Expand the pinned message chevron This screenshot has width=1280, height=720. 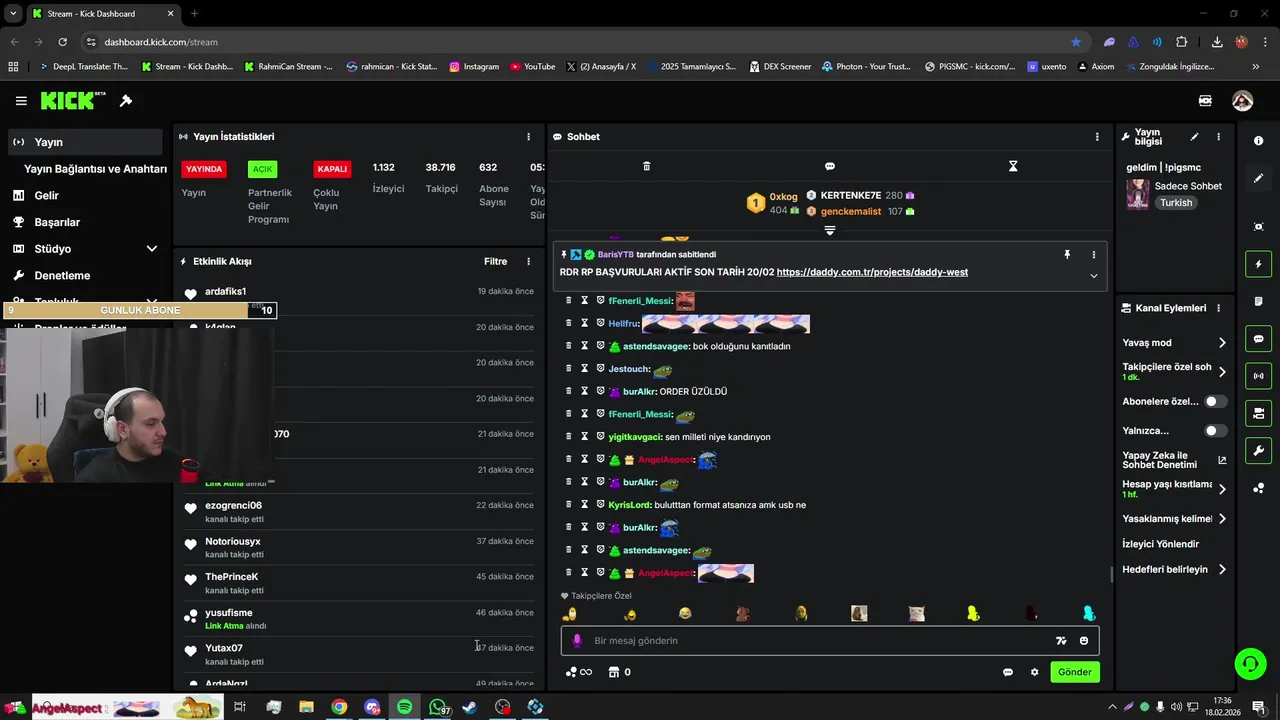[1093, 276]
